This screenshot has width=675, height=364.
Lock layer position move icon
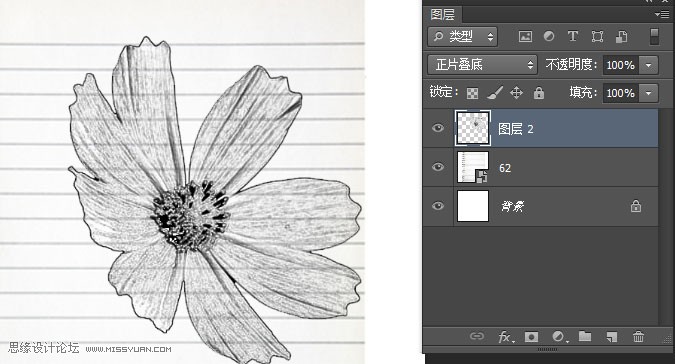tap(516, 93)
